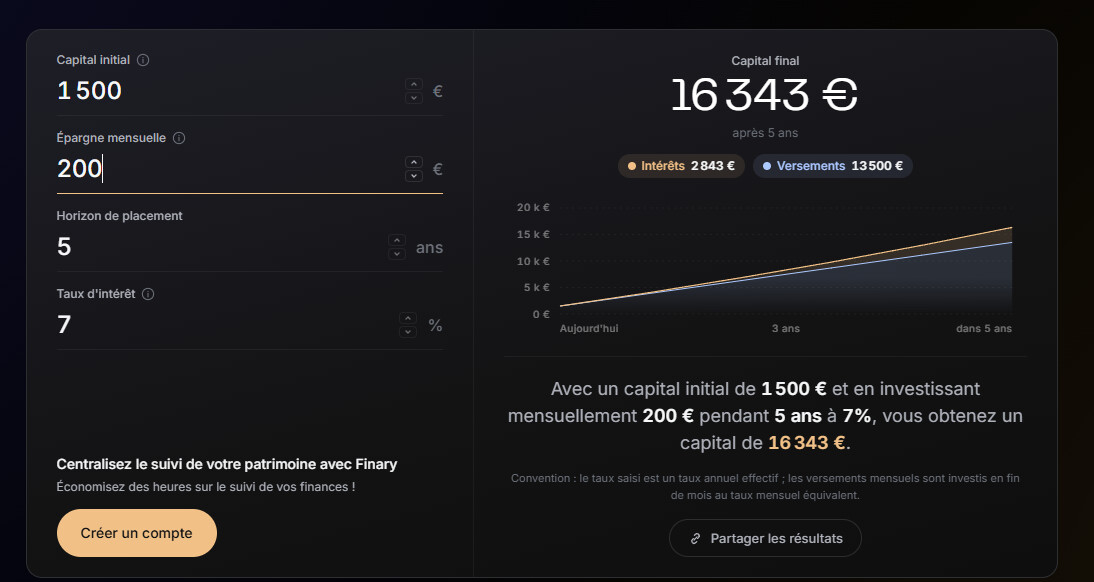
Task: Click the link icon in Partager les résultats
Action: (x=695, y=539)
